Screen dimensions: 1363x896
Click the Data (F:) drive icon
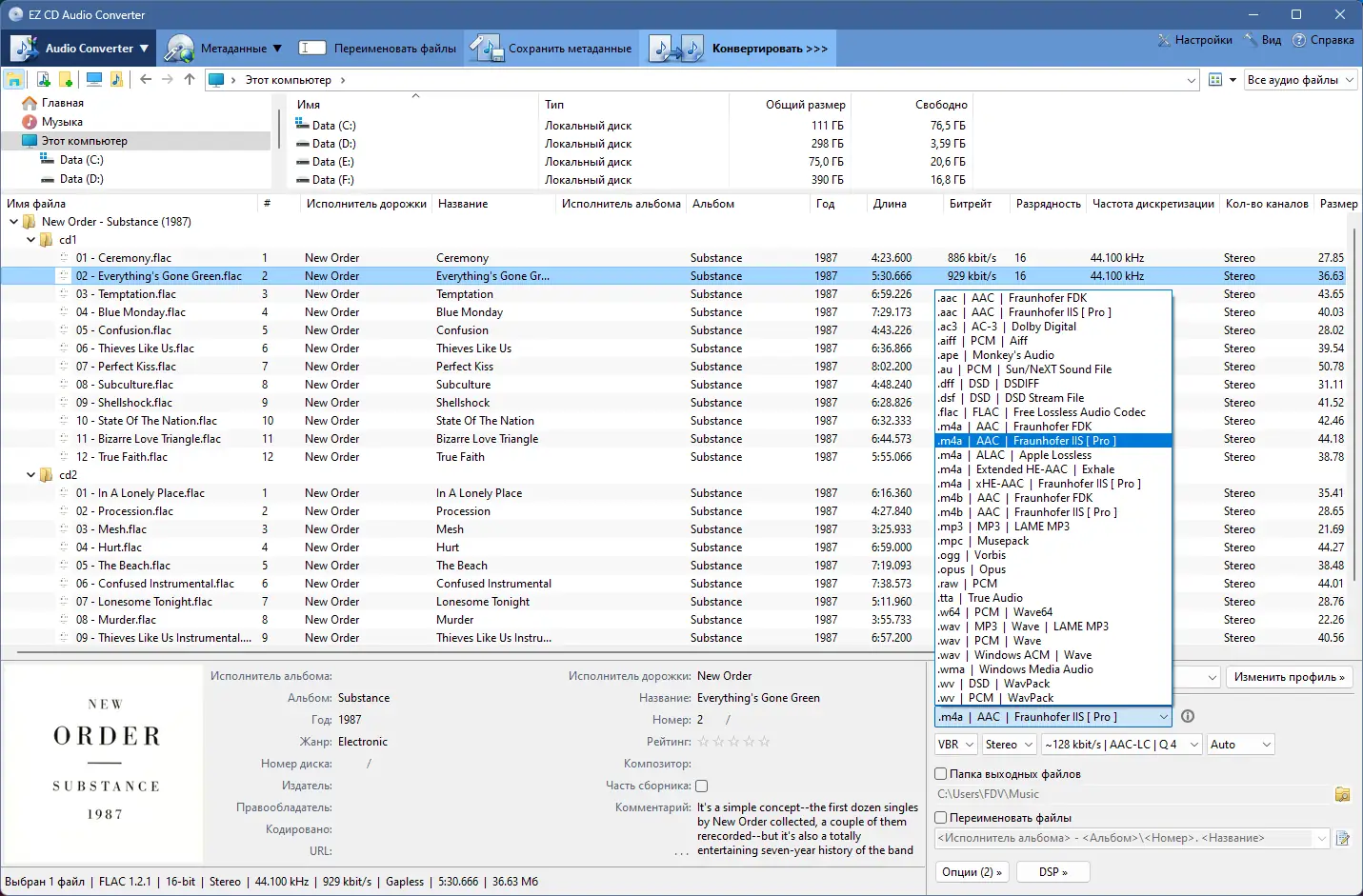pos(302,180)
